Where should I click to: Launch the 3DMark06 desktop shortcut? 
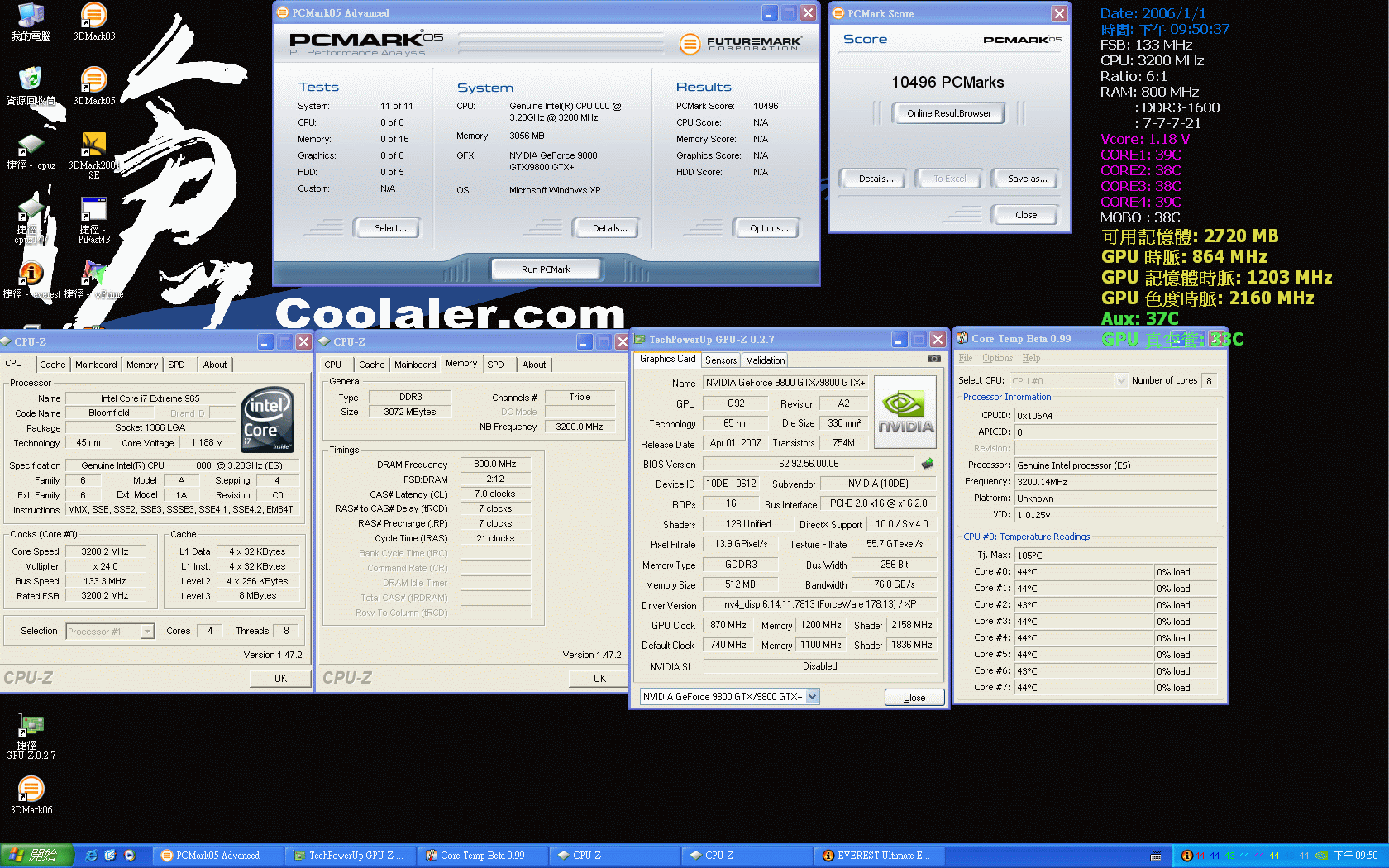31,795
